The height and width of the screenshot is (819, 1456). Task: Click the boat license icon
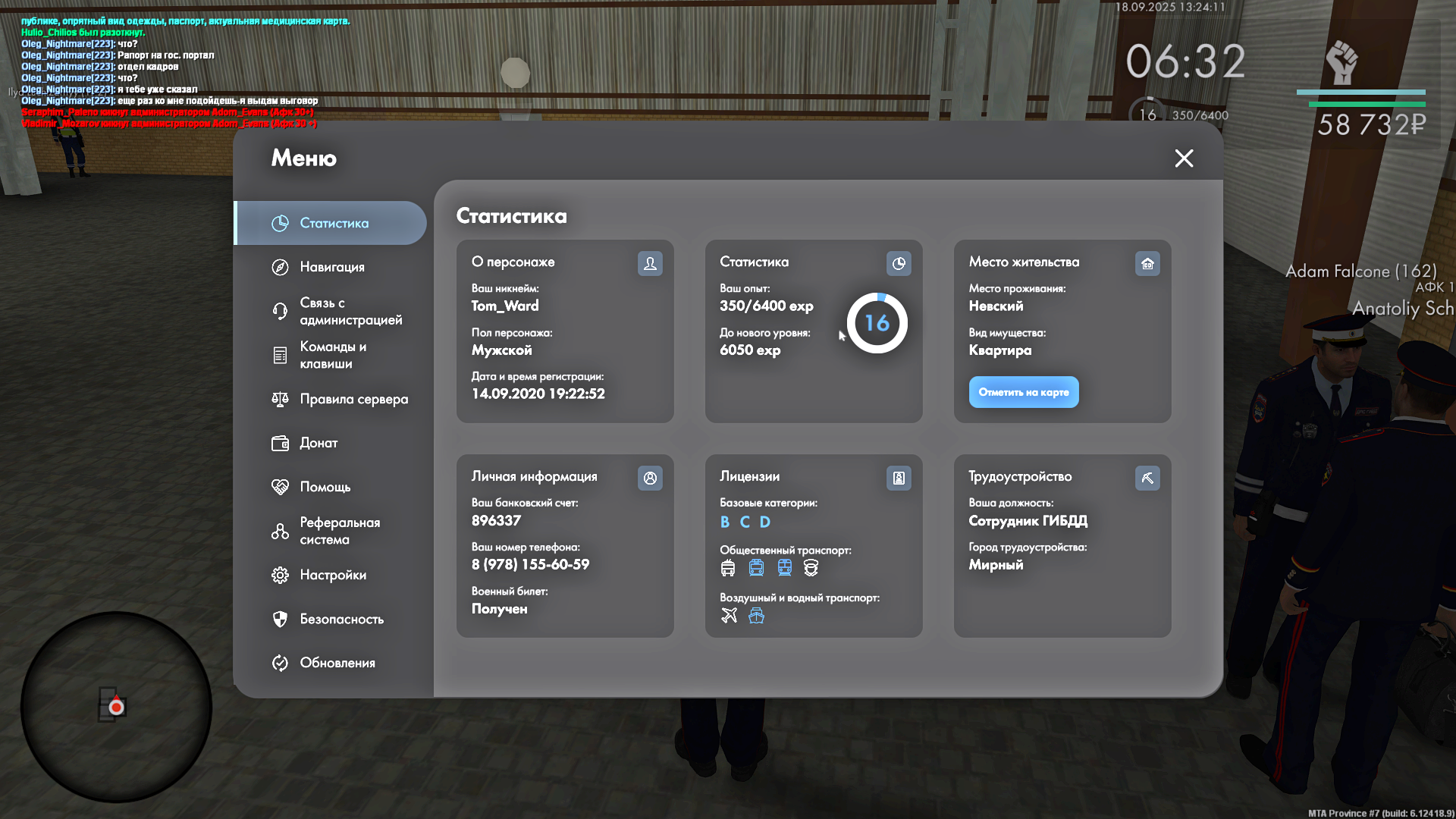pyautogui.click(x=756, y=615)
